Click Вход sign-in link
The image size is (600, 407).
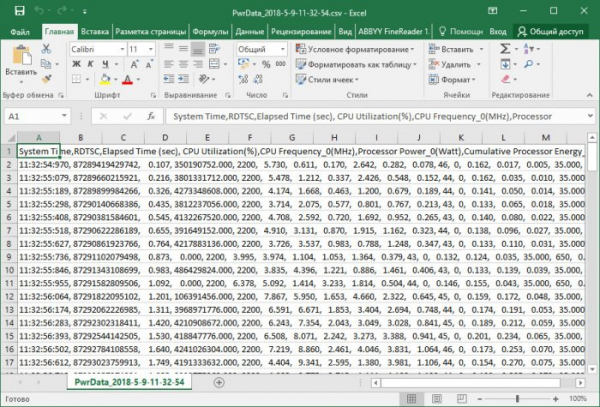click(x=498, y=31)
